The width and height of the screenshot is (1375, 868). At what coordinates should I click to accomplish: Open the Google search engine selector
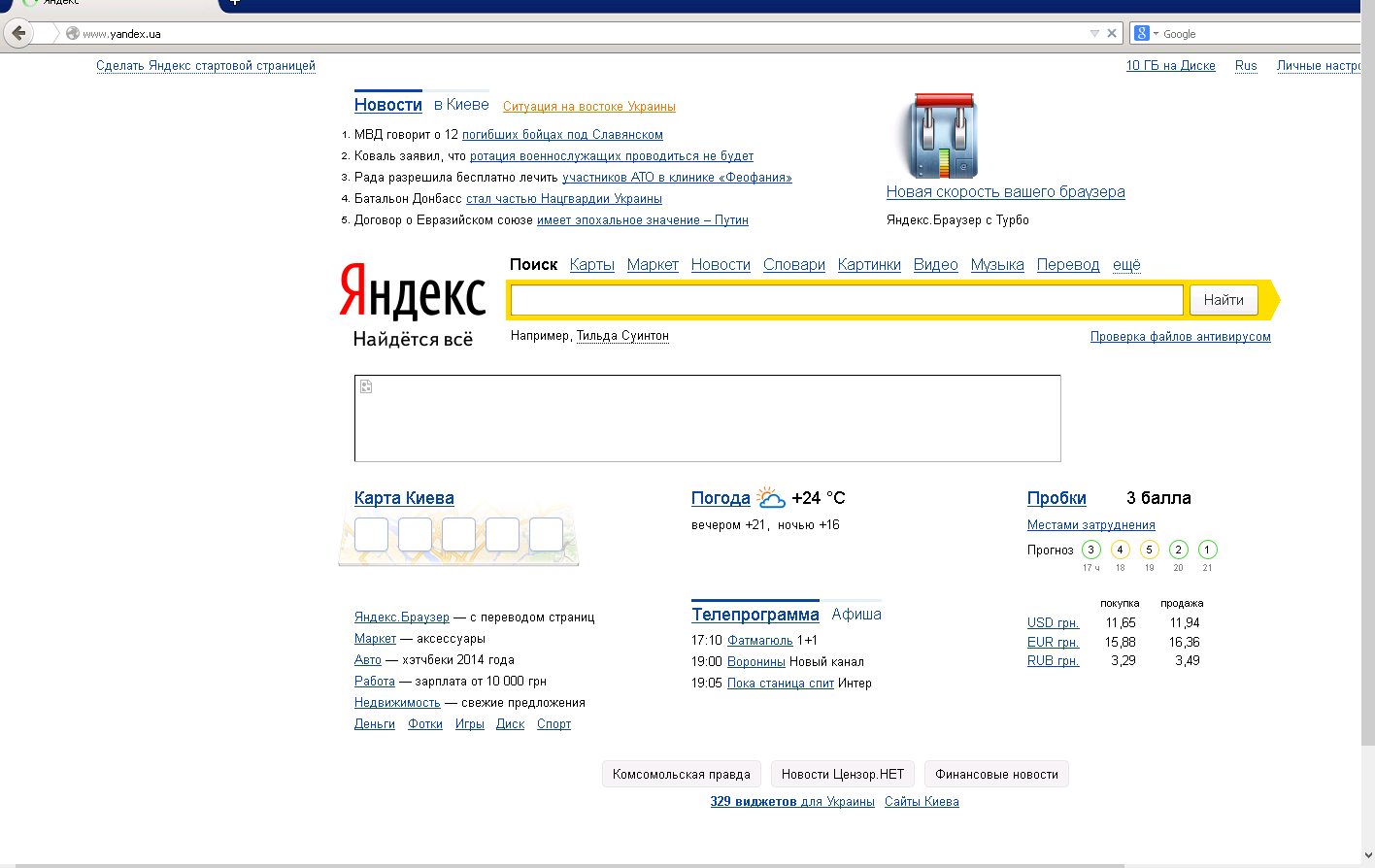click(1146, 33)
